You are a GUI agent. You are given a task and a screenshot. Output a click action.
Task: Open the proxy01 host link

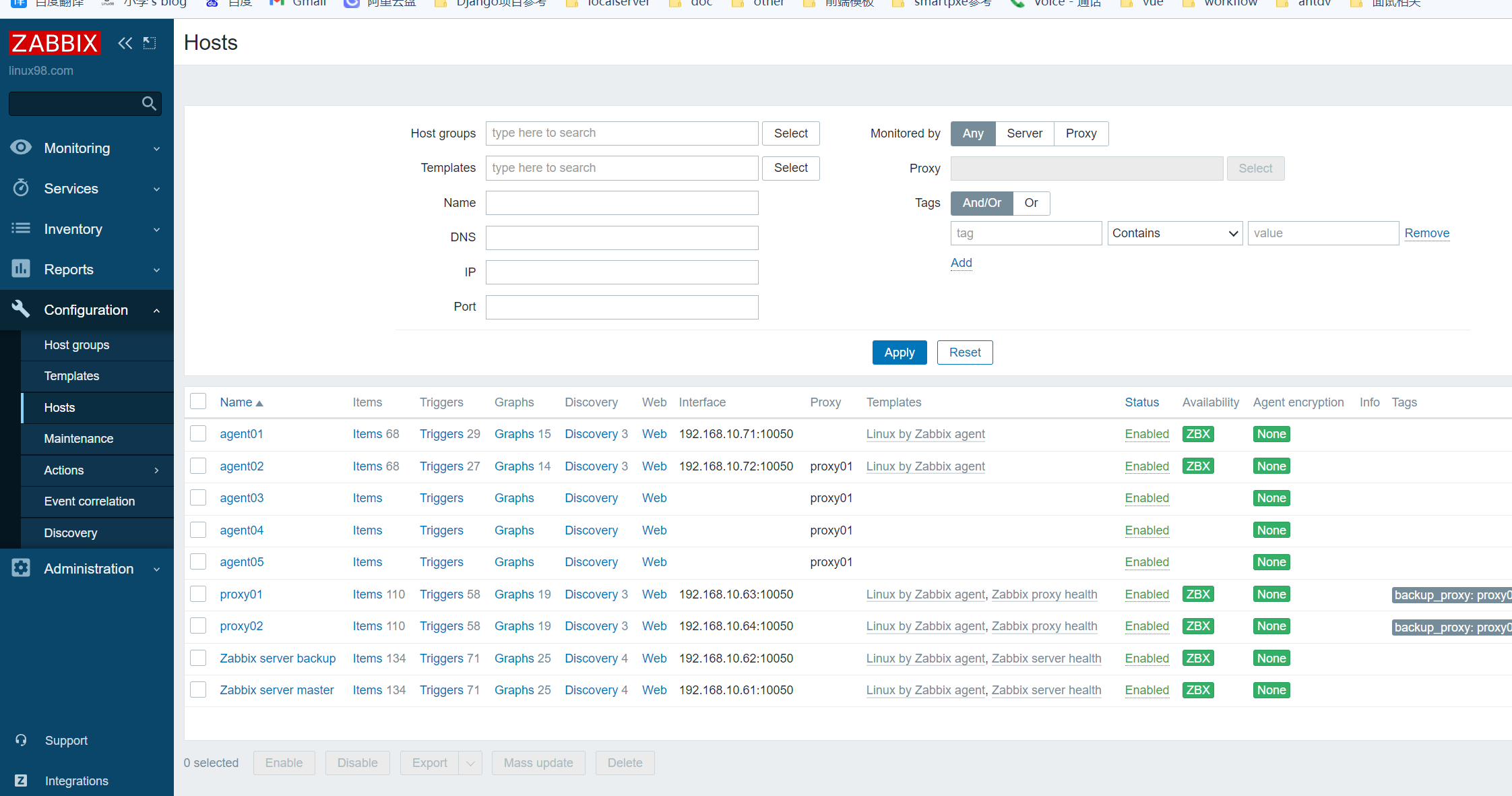click(x=241, y=594)
